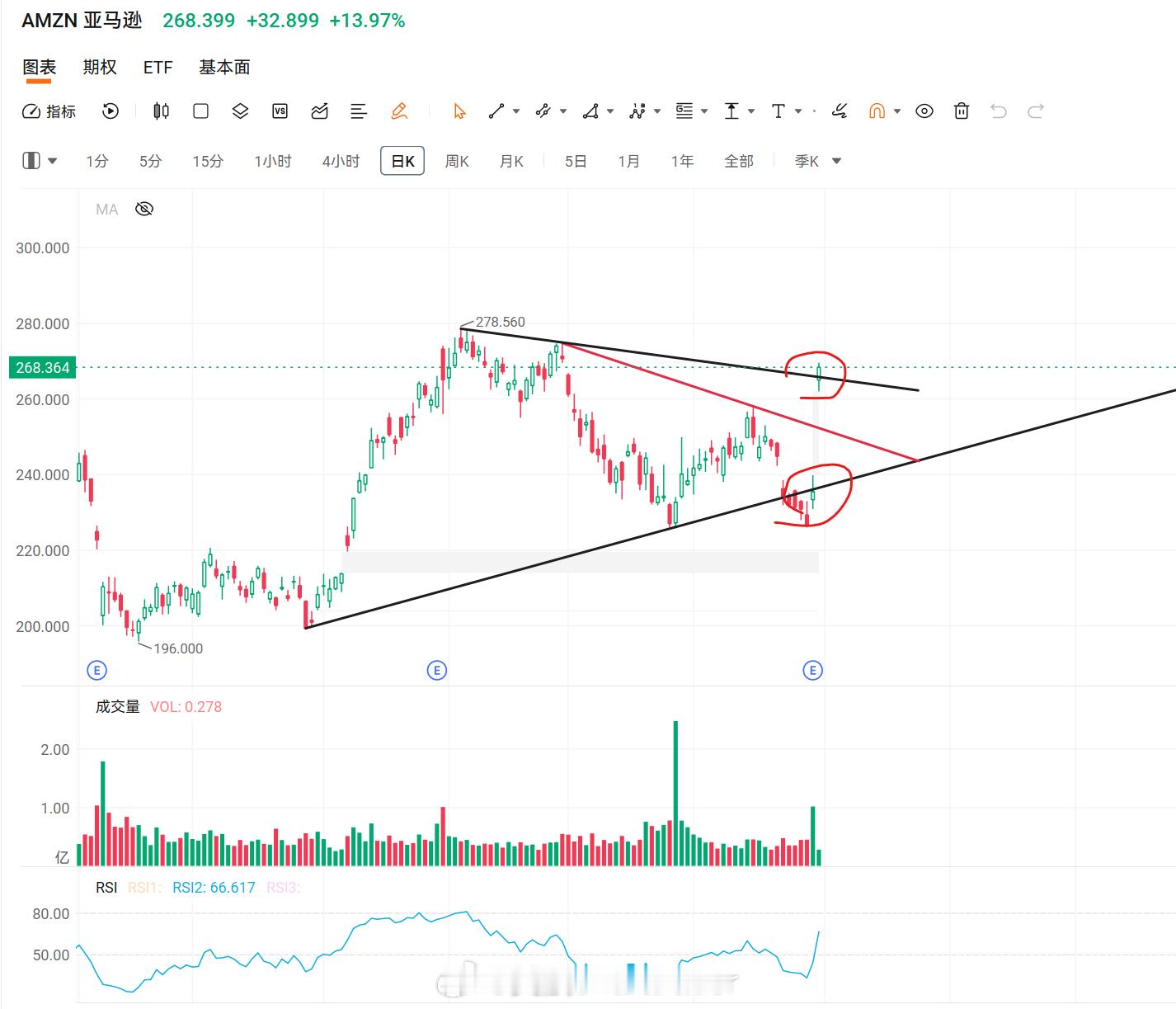Viewport: 1176px width, 1009px height.
Task: Click the square fullscreen frame icon
Action: point(200,111)
